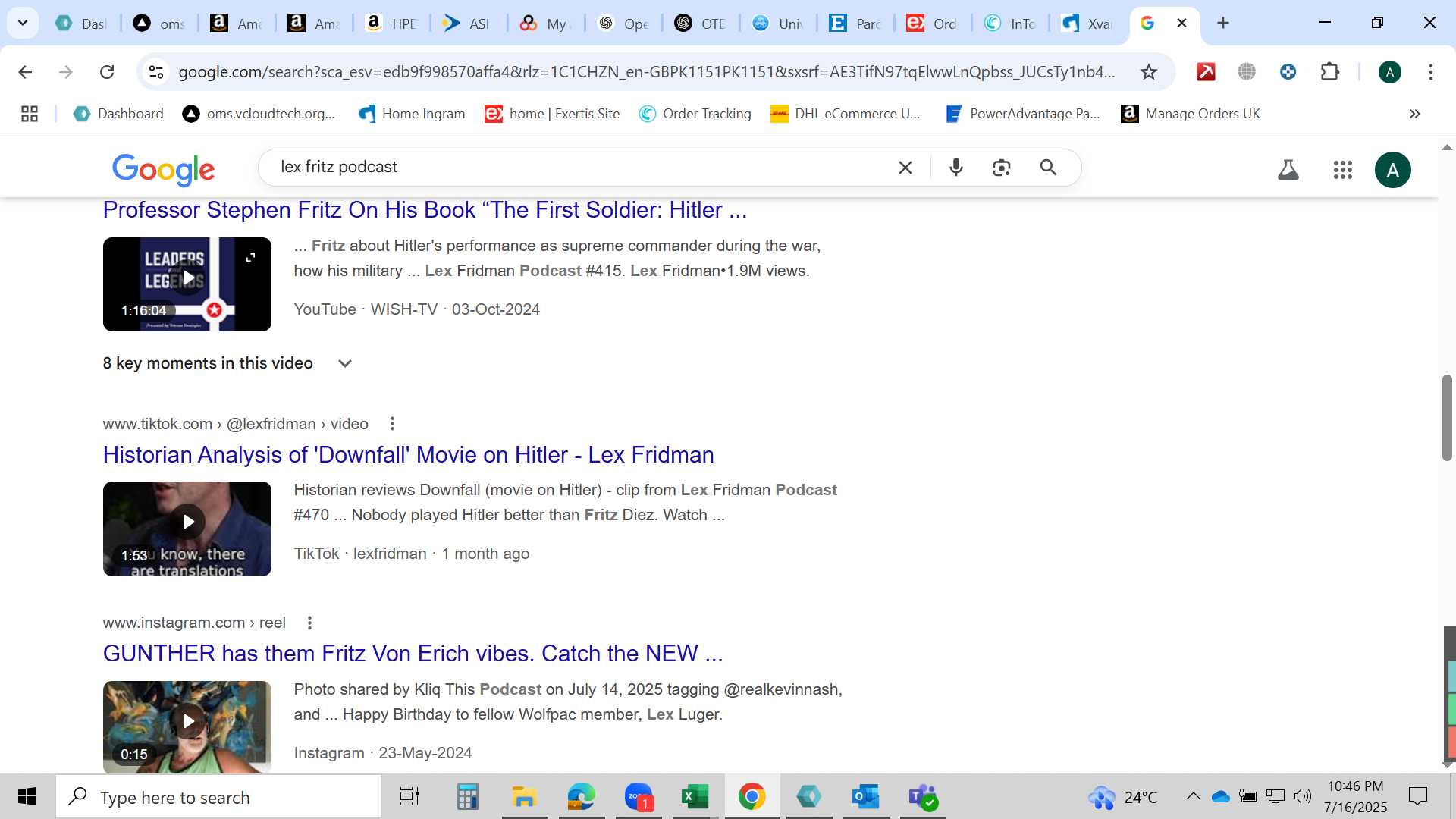Bookmark this page with the star icon
Viewport: 1456px width, 819px height.
1149,72
